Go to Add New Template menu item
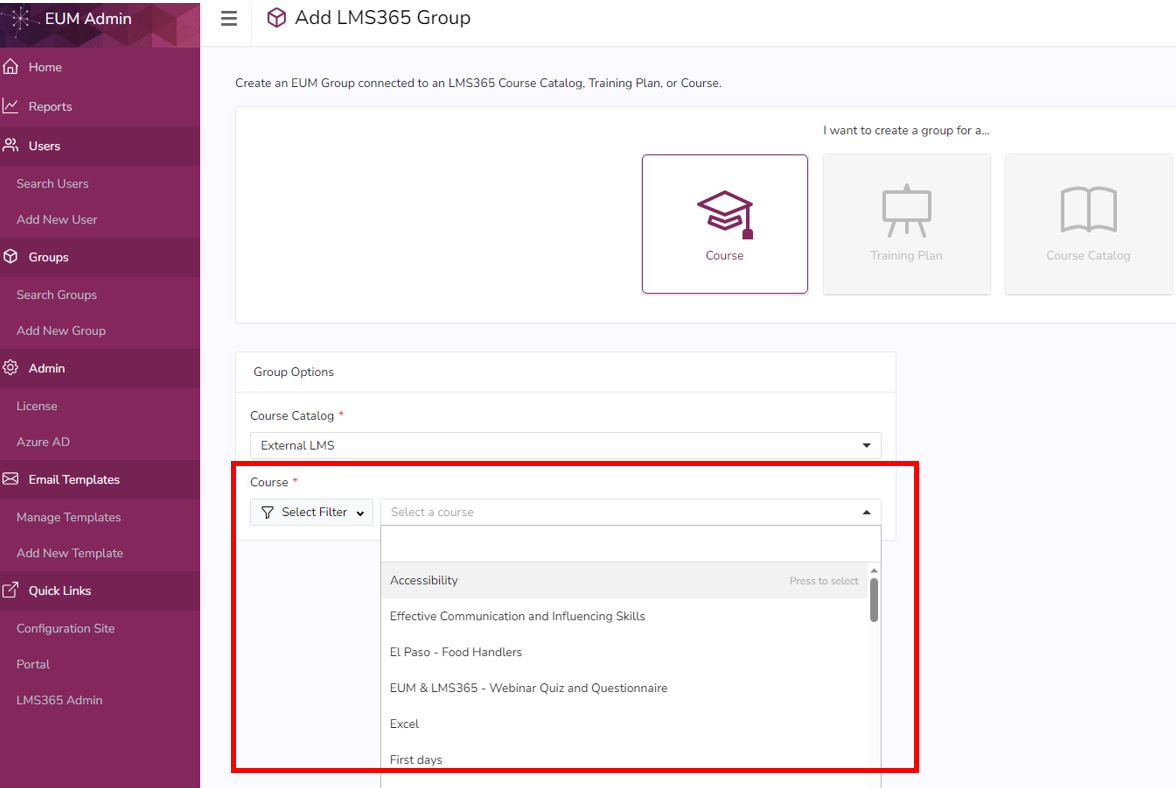 click(x=68, y=552)
